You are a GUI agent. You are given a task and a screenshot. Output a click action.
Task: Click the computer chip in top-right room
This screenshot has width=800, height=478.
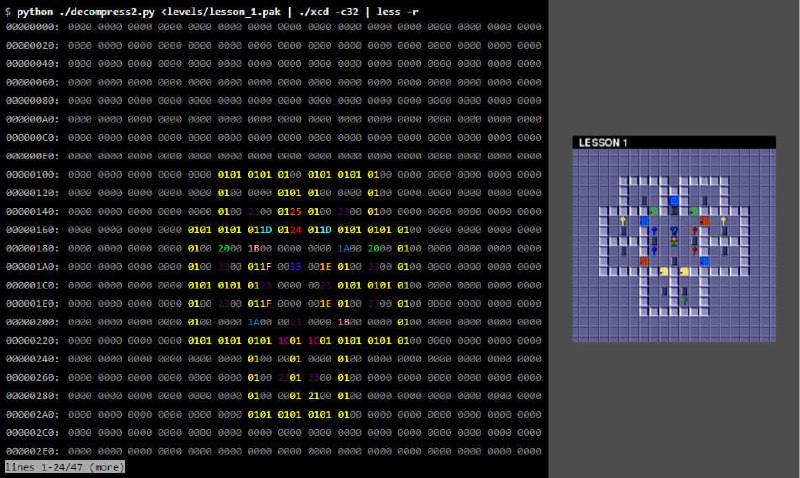705,200
